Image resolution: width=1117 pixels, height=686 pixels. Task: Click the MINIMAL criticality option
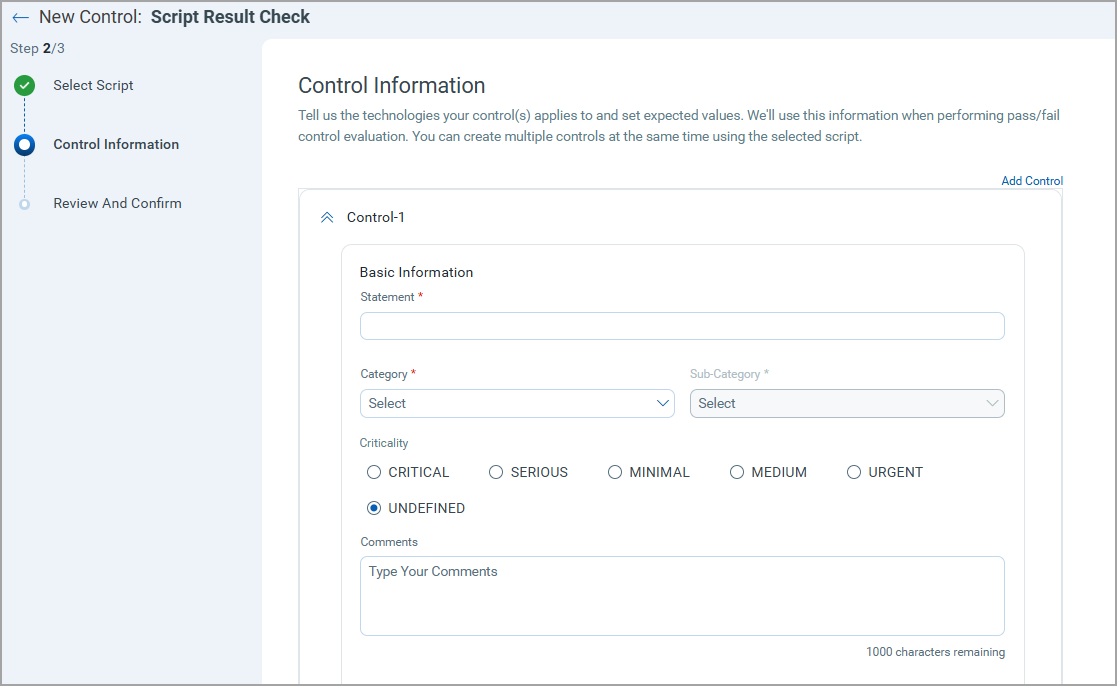coord(614,471)
